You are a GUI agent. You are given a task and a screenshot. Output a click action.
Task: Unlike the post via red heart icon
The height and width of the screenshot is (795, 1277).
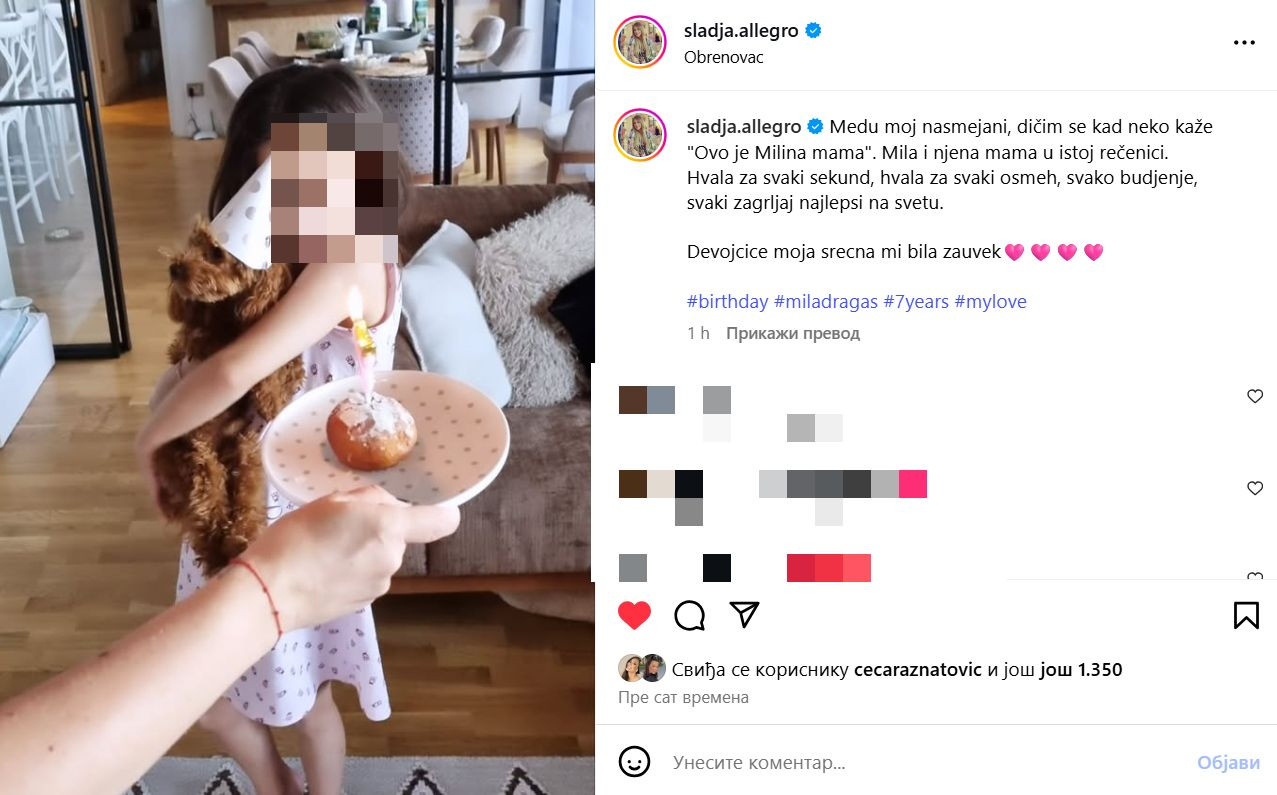634,614
